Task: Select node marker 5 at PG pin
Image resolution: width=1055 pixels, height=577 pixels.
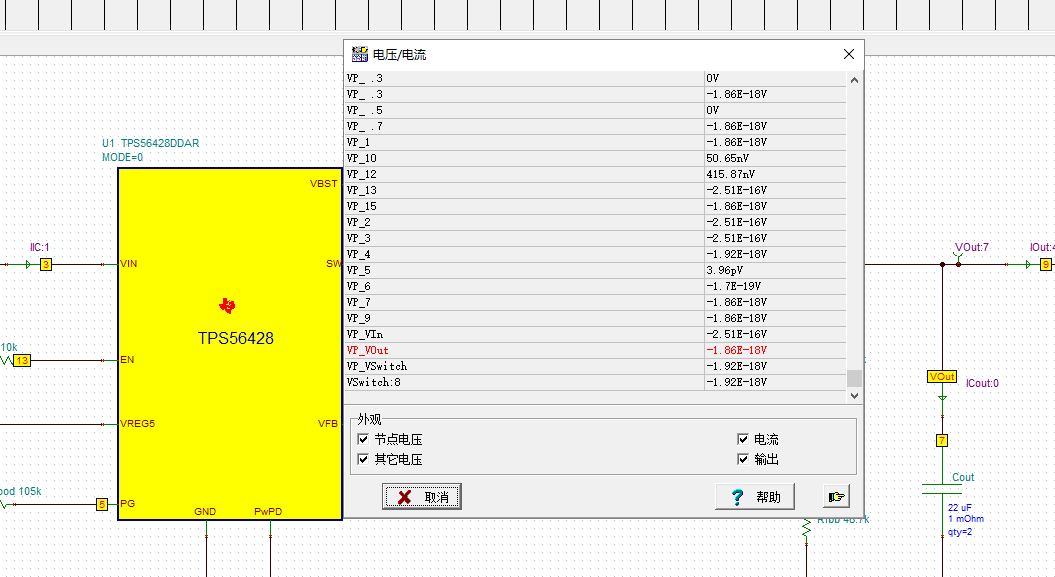Action: [102, 504]
